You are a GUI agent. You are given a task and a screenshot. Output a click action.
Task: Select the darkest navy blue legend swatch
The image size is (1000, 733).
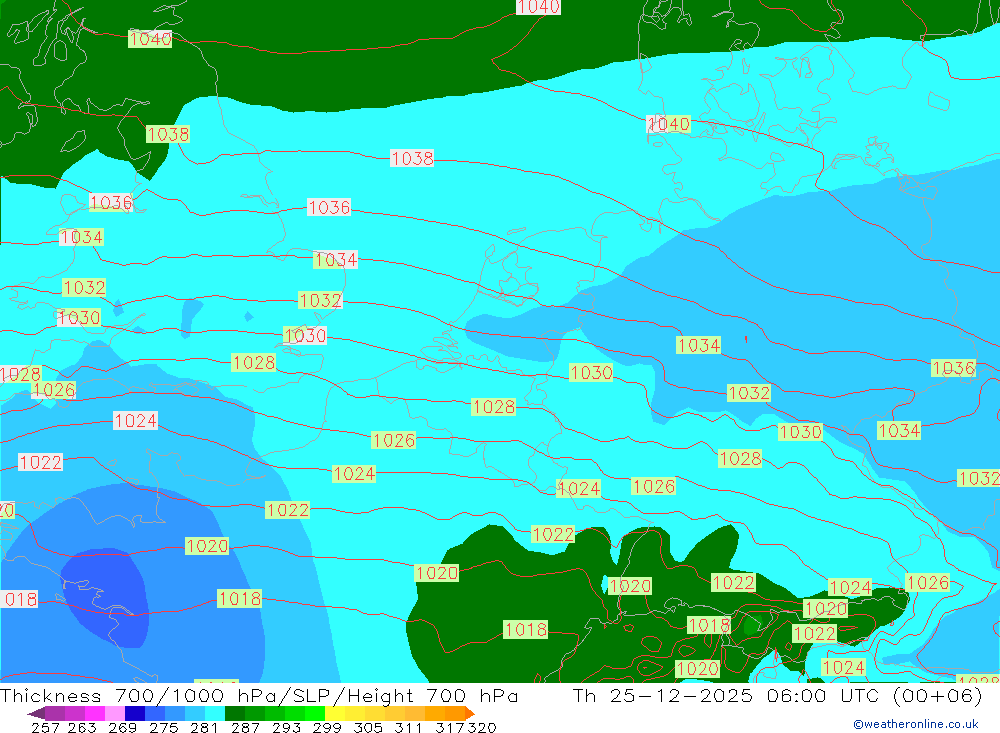tap(135, 713)
